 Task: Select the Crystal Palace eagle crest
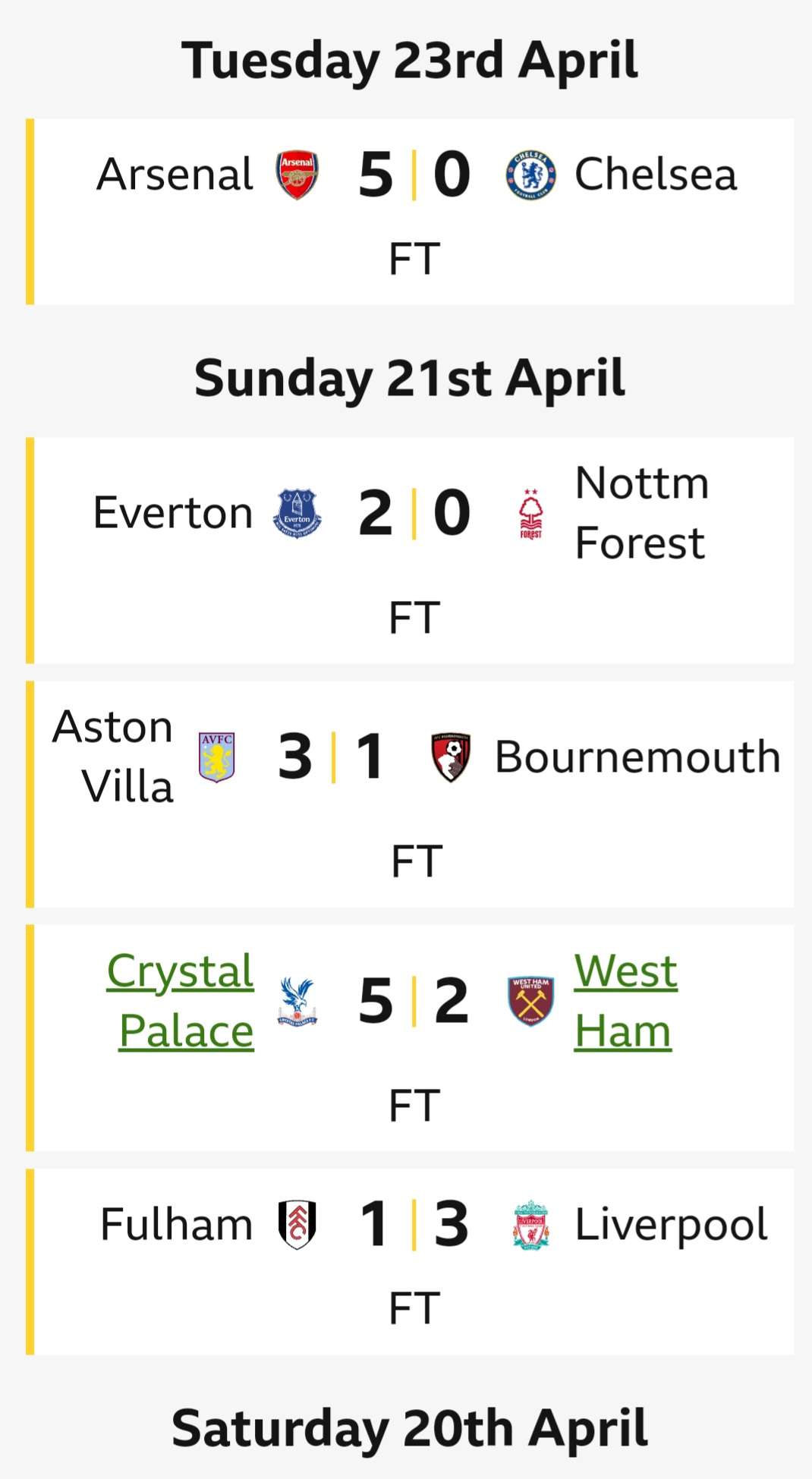(297, 1001)
